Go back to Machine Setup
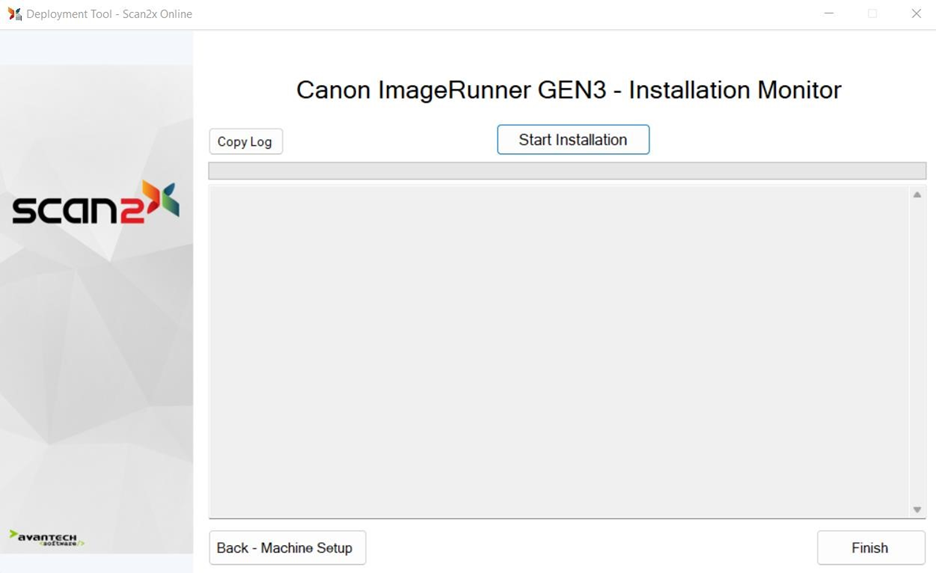The image size is (936, 573). (287, 548)
